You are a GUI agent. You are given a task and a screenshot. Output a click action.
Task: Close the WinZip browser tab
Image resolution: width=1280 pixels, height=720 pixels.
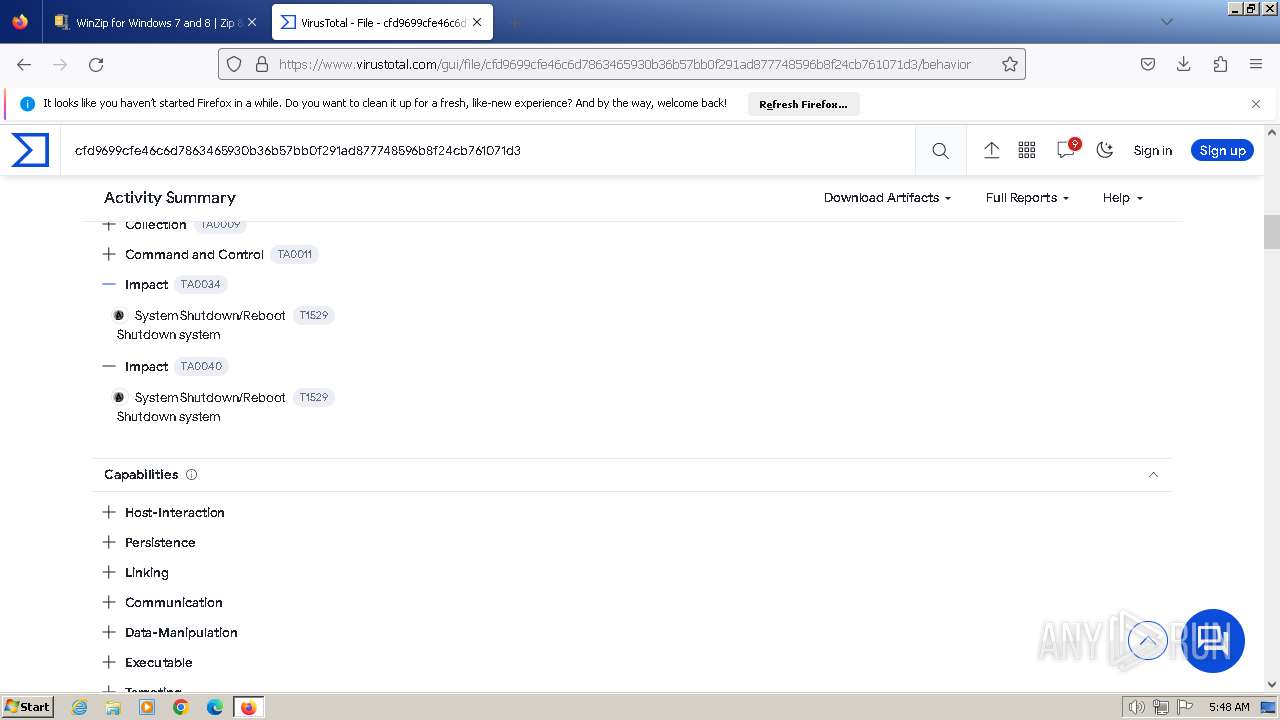pyautogui.click(x=252, y=22)
